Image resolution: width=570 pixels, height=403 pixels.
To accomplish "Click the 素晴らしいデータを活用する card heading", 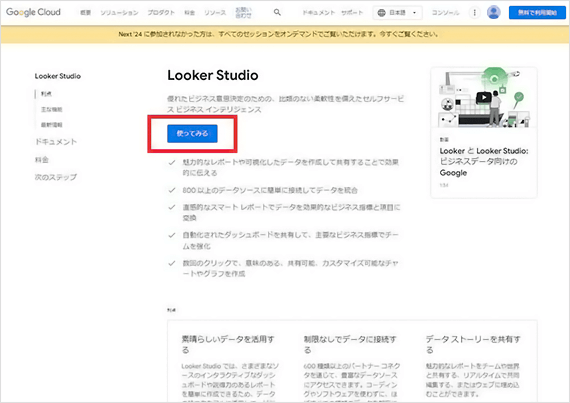I will (x=228, y=344).
